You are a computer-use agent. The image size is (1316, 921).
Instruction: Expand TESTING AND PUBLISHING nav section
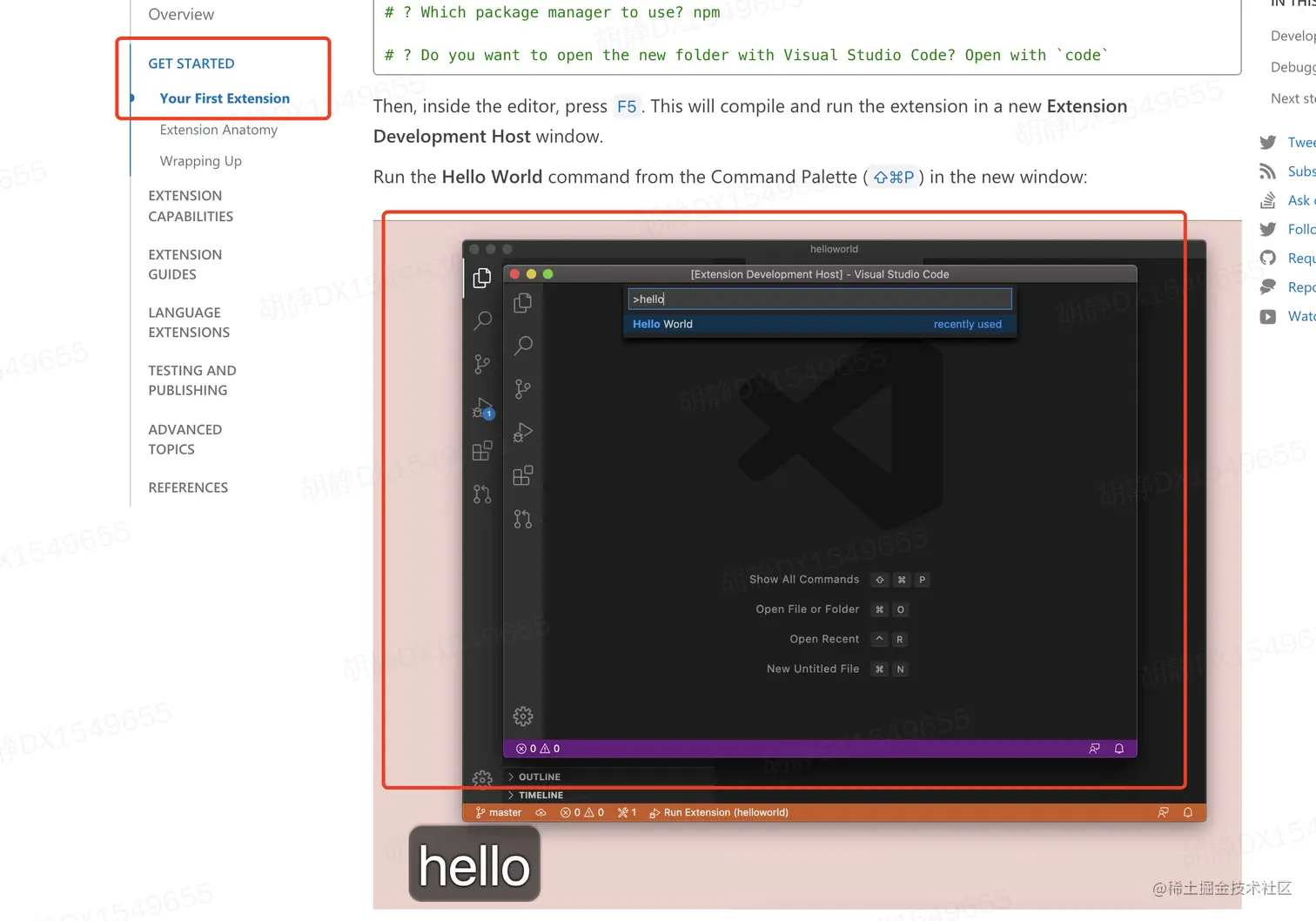192,380
